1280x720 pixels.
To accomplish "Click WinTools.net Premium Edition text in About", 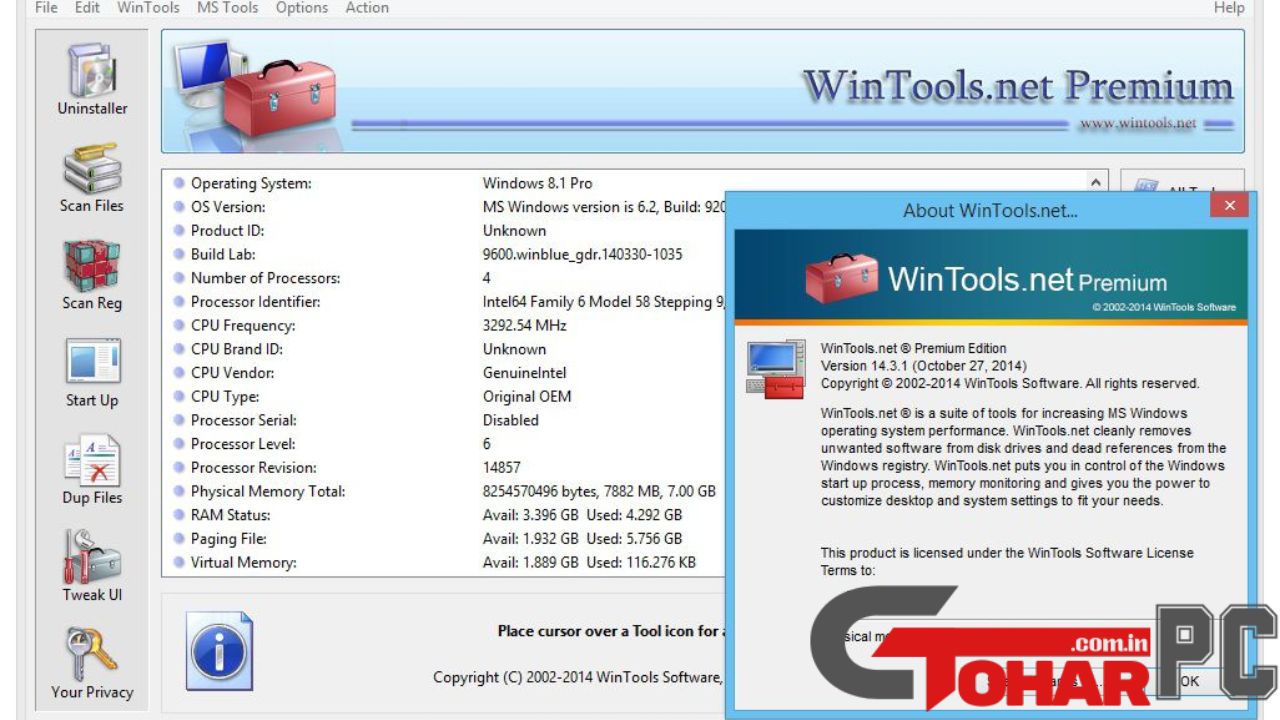I will pos(913,348).
